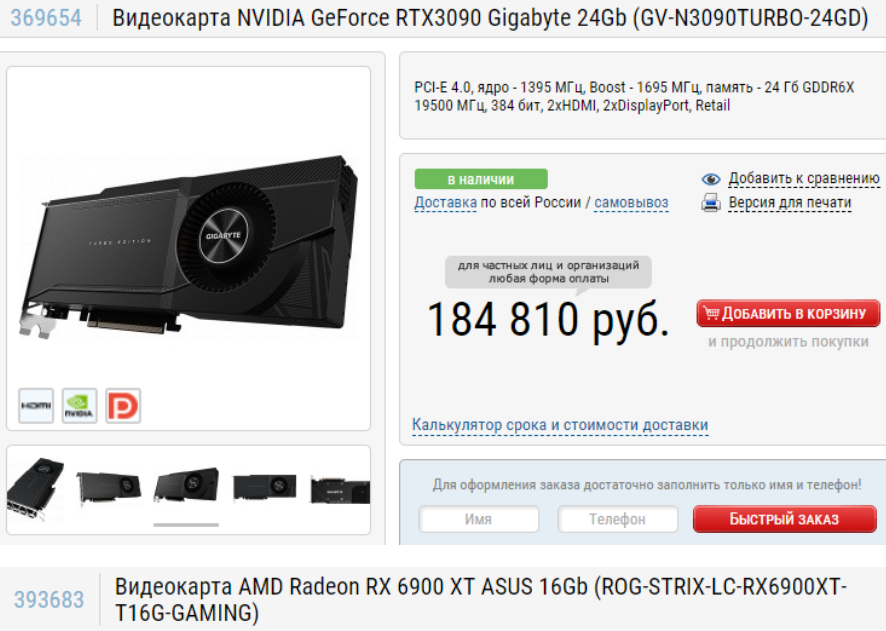Open the самовывоз link
The image size is (886, 631).
pyautogui.click(x=631, y=202)
